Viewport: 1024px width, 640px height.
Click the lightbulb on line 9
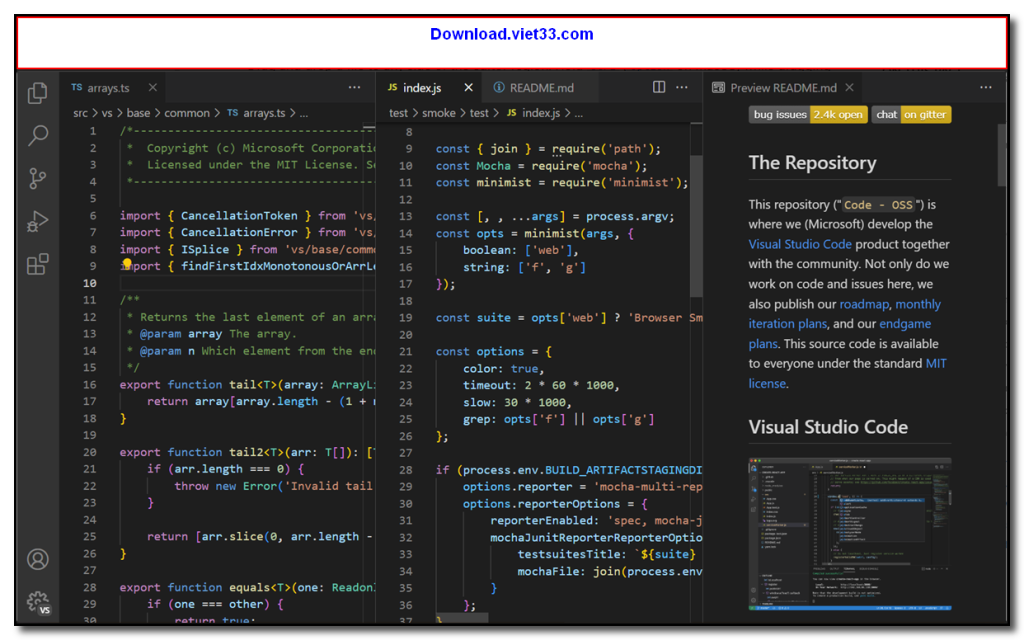tap(127, 265)
